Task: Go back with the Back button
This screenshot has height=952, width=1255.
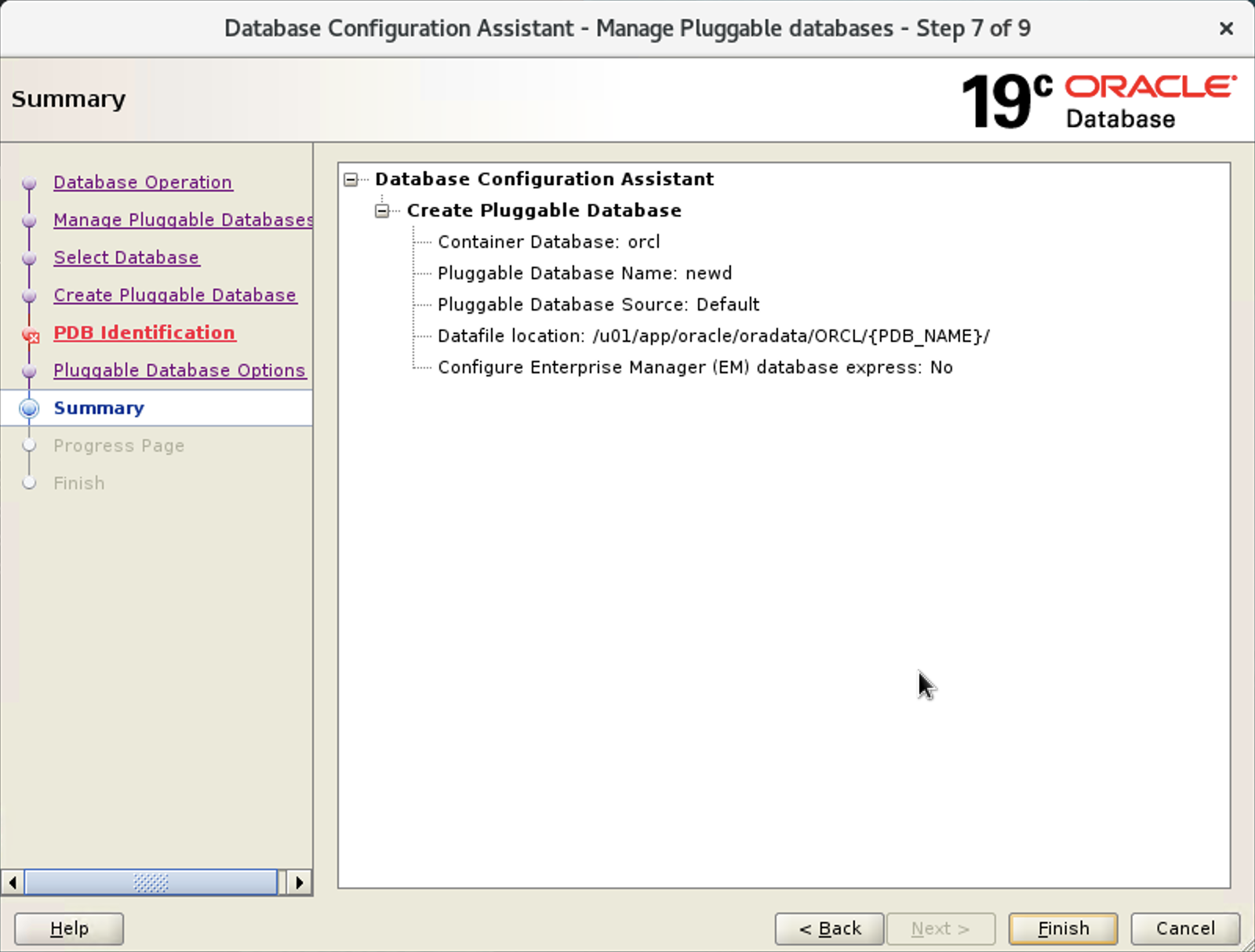Action: point(830,928)
